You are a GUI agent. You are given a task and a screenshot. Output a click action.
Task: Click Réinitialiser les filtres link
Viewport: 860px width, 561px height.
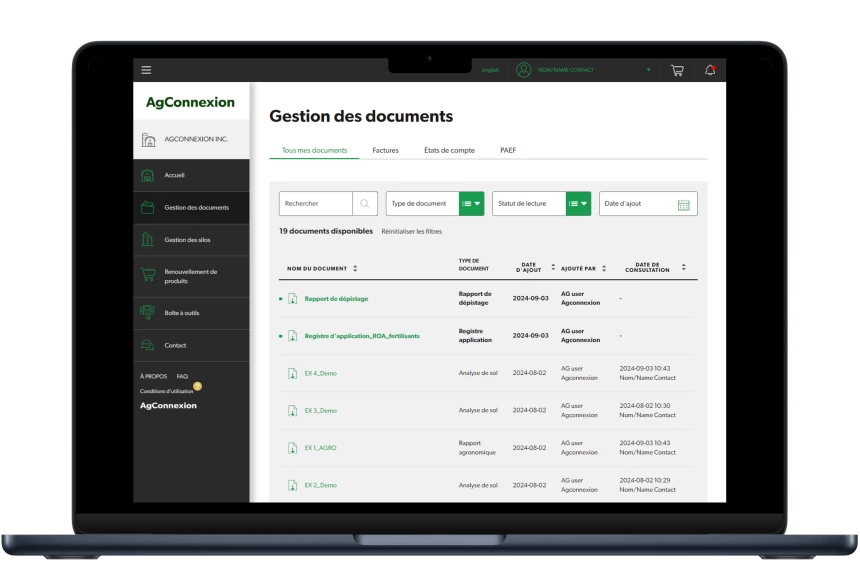pyautogui.click(x=411, y=231)
